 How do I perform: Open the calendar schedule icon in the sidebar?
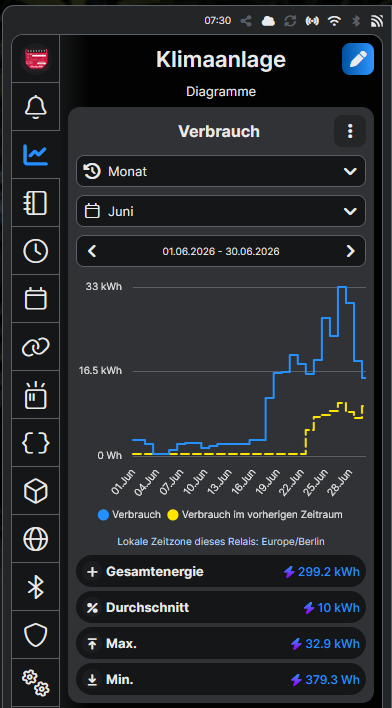coord(36,298)
